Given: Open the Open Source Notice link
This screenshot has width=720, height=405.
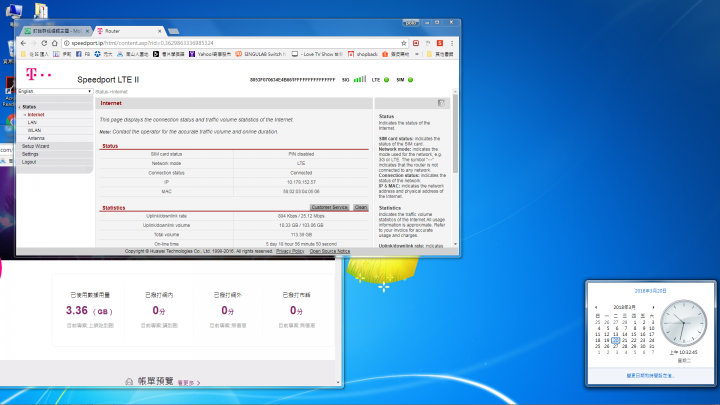Looking at the screenshot, I should 330,251.
